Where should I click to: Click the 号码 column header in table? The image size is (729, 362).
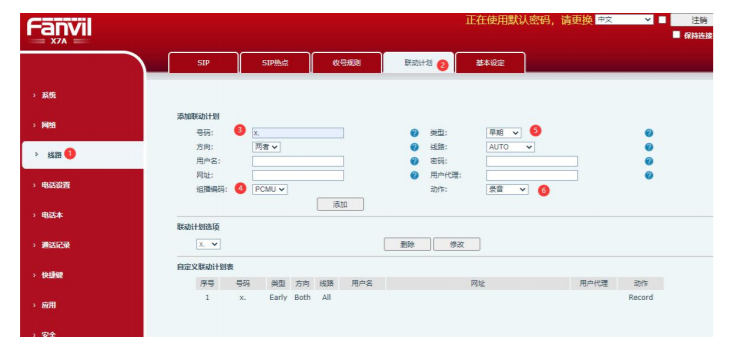[x=243, y=283]
